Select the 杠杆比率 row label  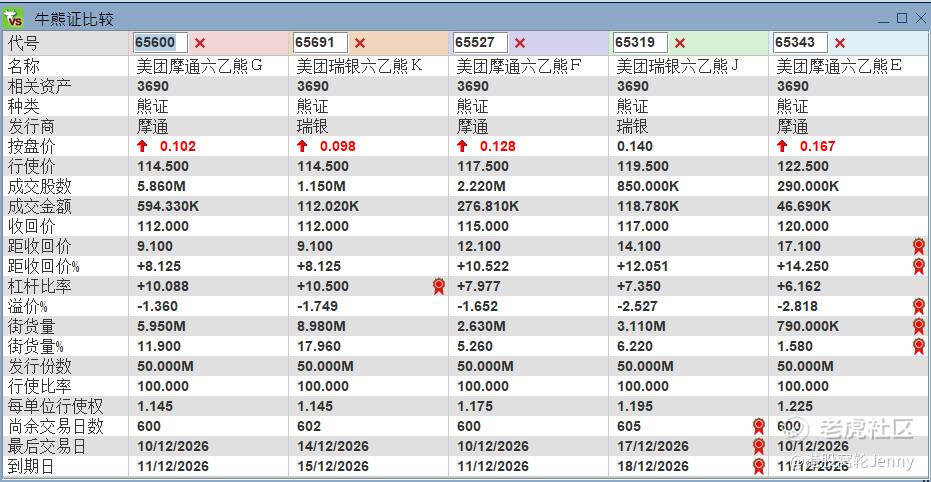pyautogui.click(x=39, y=287)
